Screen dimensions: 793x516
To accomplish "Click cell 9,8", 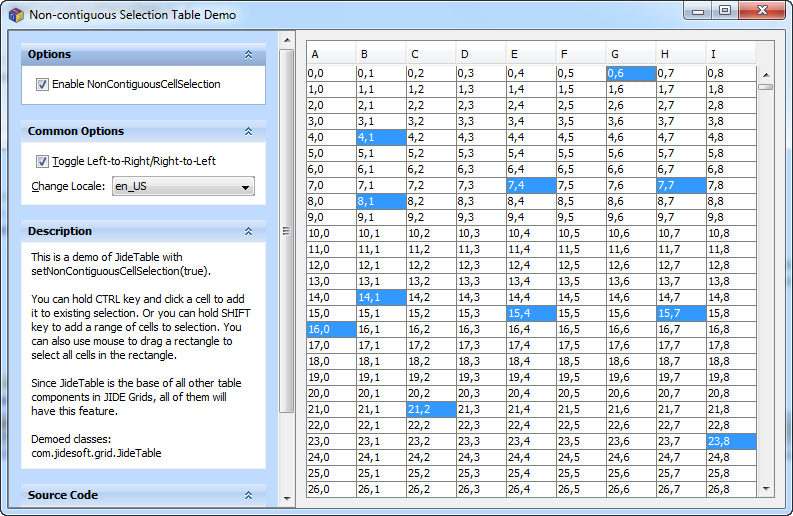I will [731, 218].
